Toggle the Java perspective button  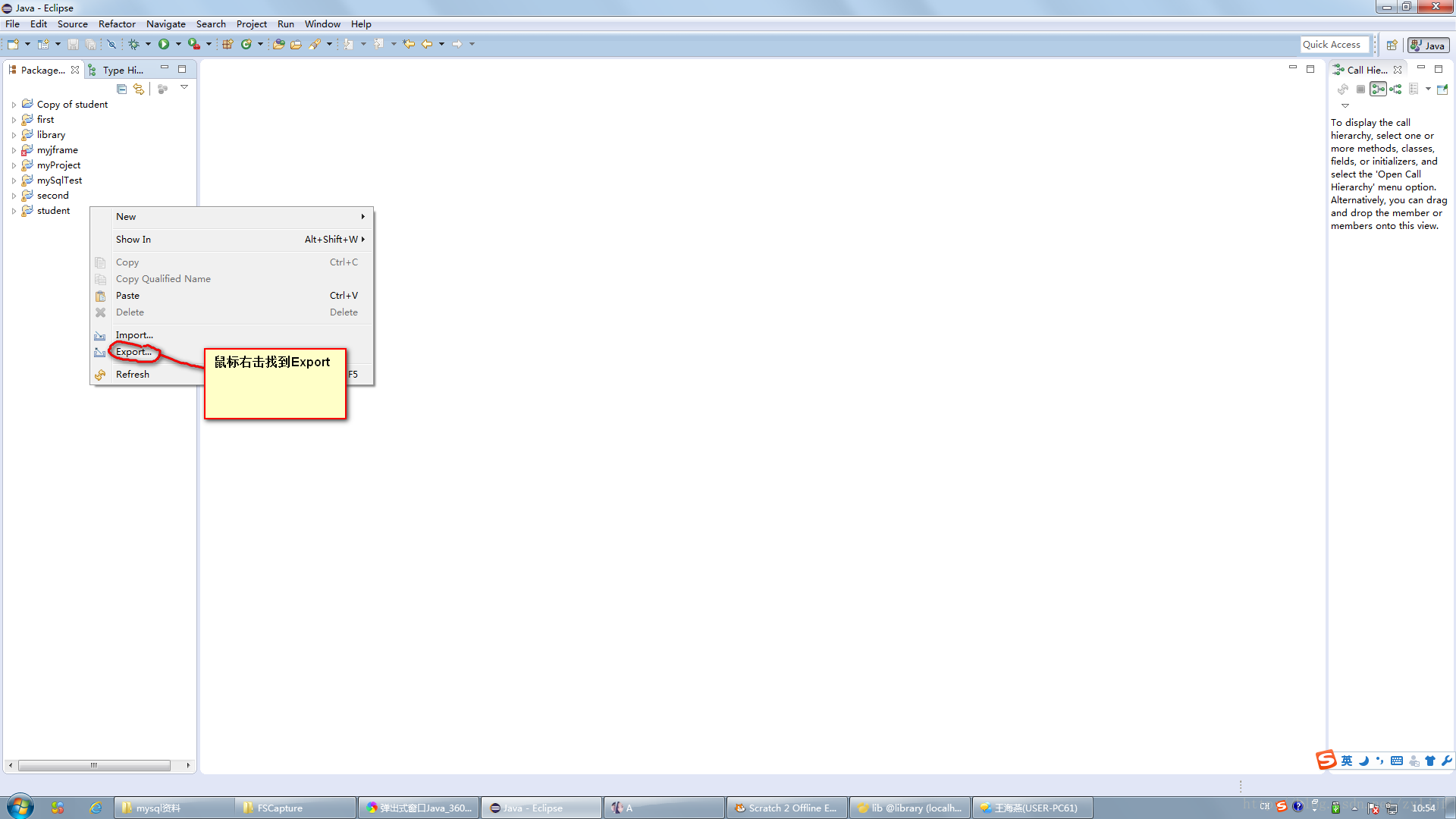pos(1428,45)
